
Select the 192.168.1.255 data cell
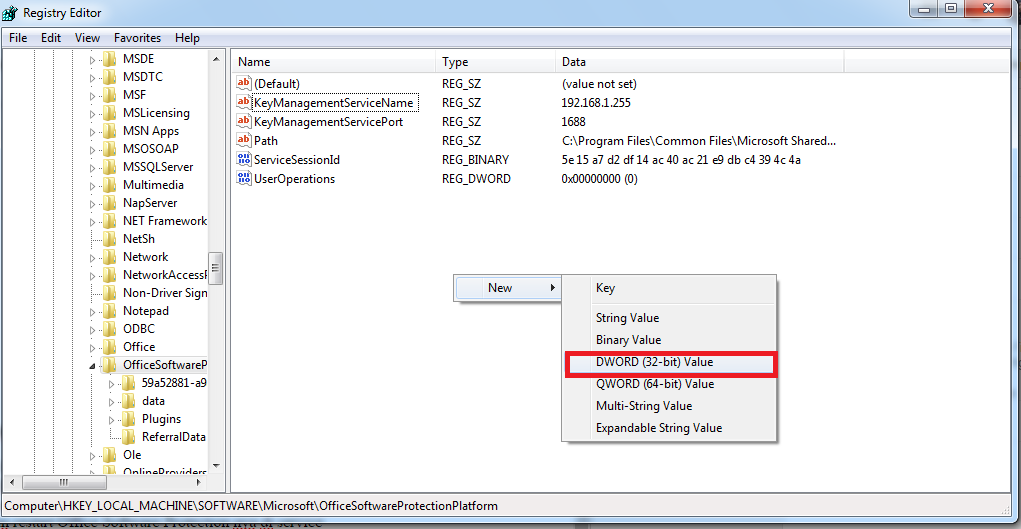tap(596, 103)
